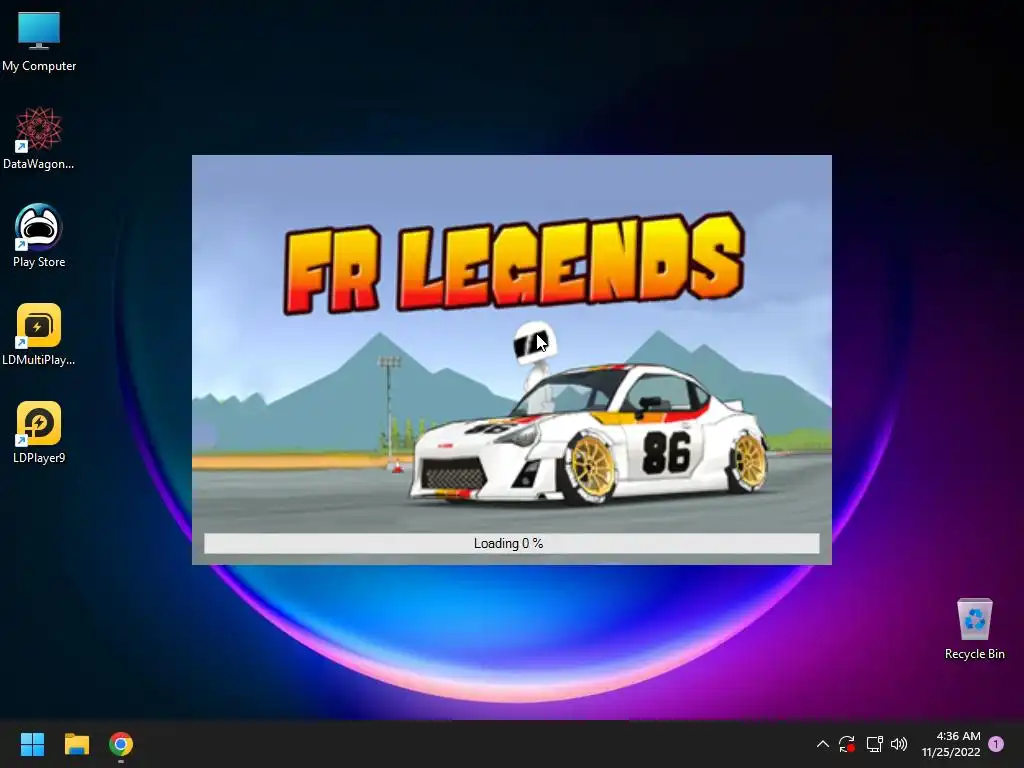Open the My Computer desktop icon

[39, 40]
